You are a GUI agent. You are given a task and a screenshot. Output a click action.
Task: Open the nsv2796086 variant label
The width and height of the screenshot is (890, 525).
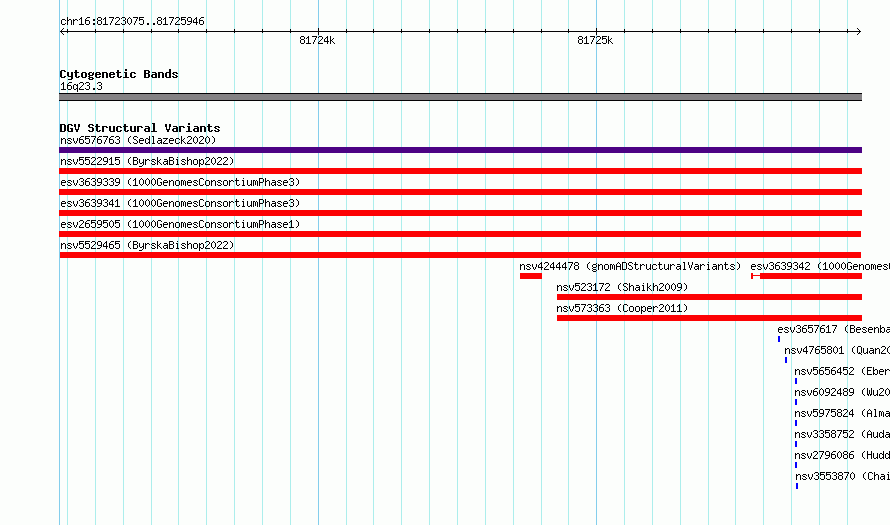[x=842, y=455]
